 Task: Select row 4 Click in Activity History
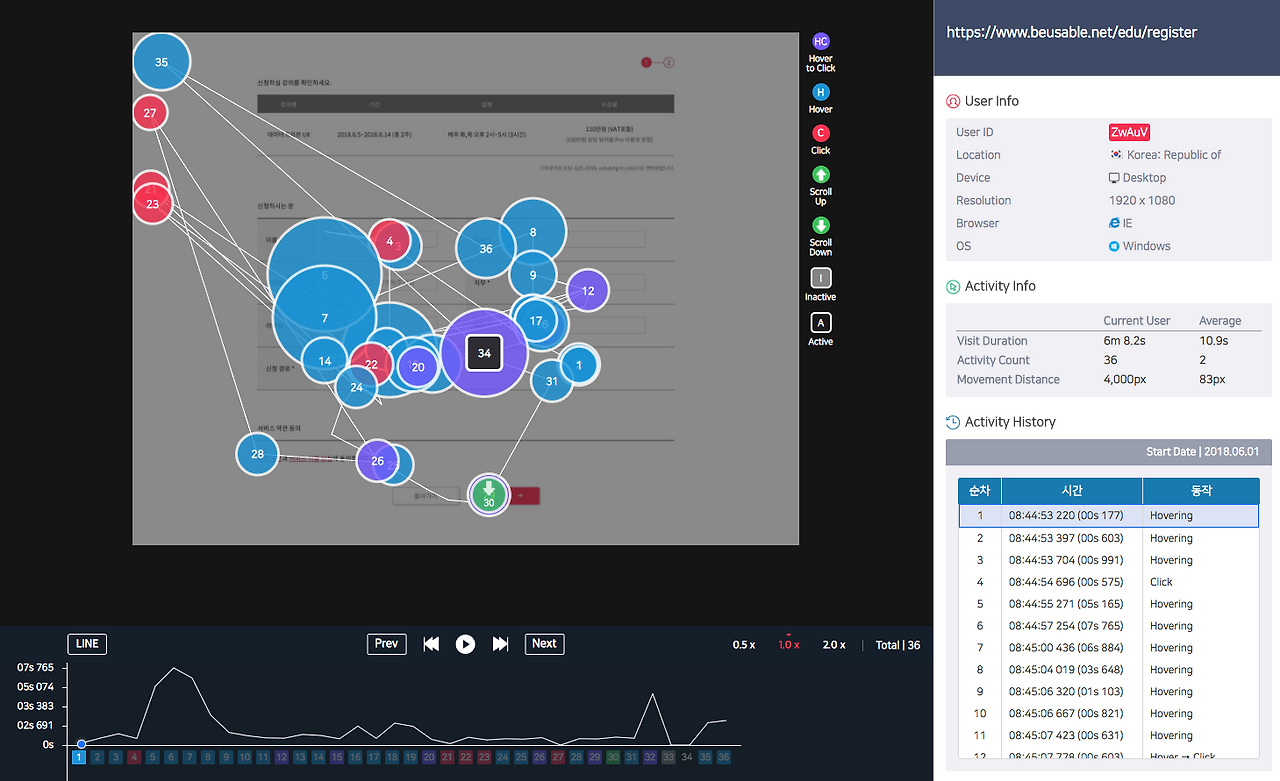[1108, 582]
